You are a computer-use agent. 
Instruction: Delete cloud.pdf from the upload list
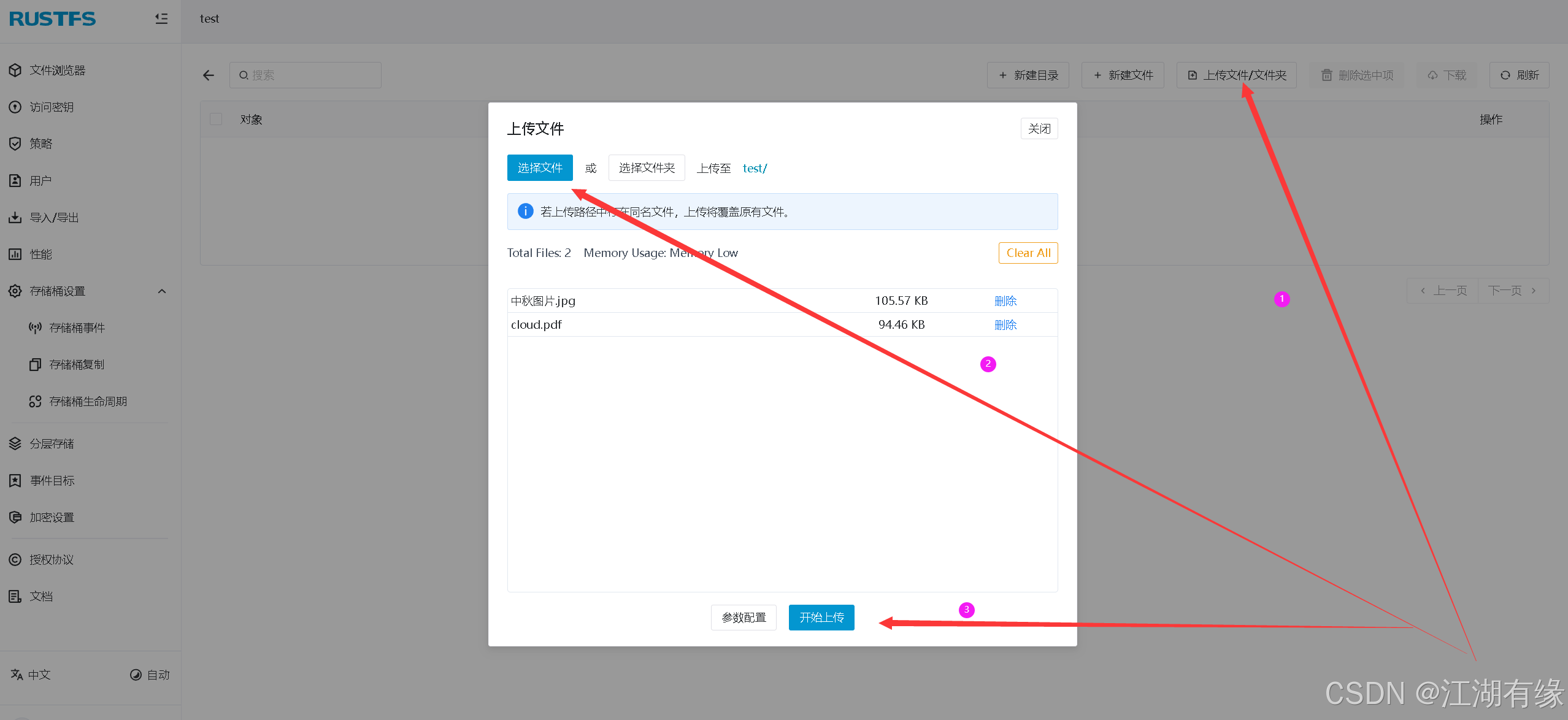point(1005,324)
